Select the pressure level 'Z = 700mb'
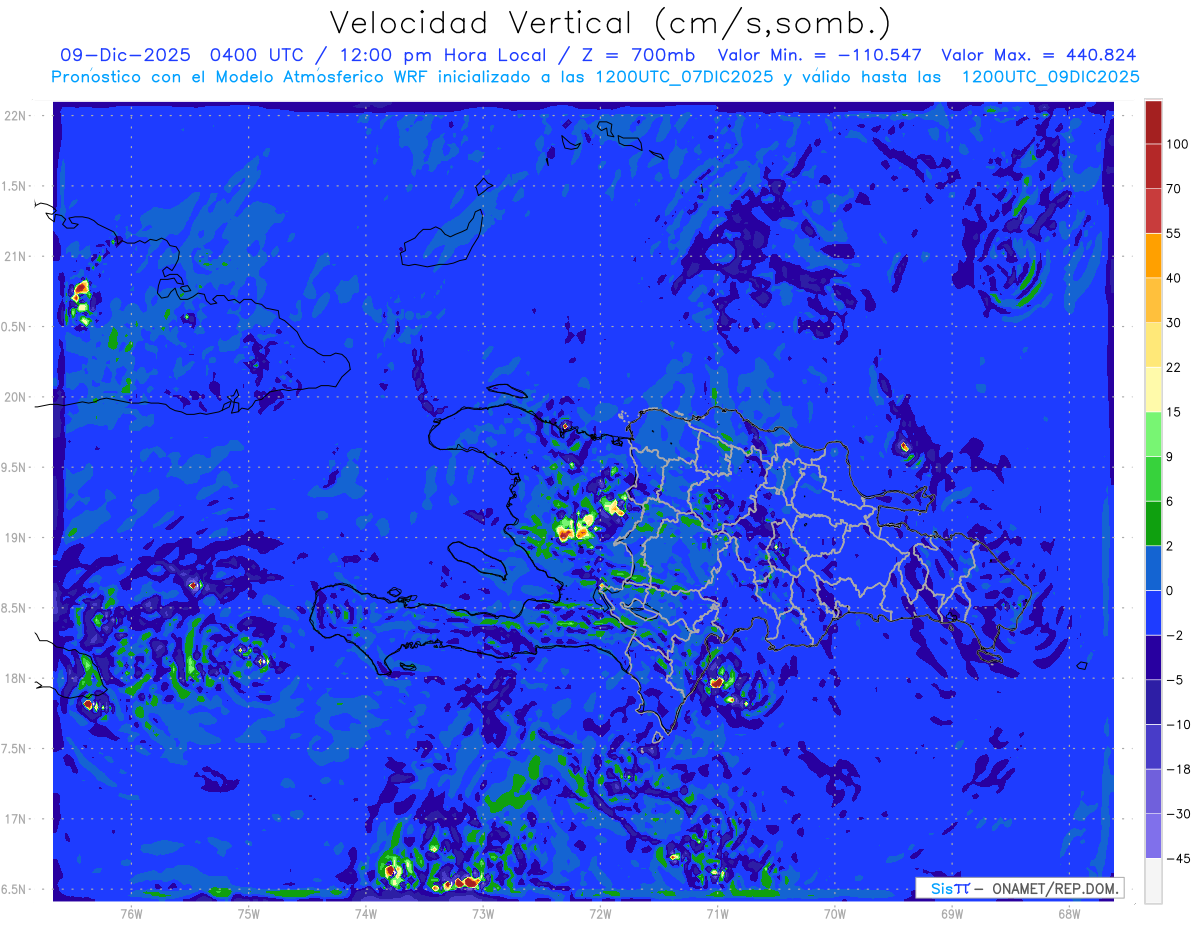This screenshot has height=927, width=1200. pos(640,55)
